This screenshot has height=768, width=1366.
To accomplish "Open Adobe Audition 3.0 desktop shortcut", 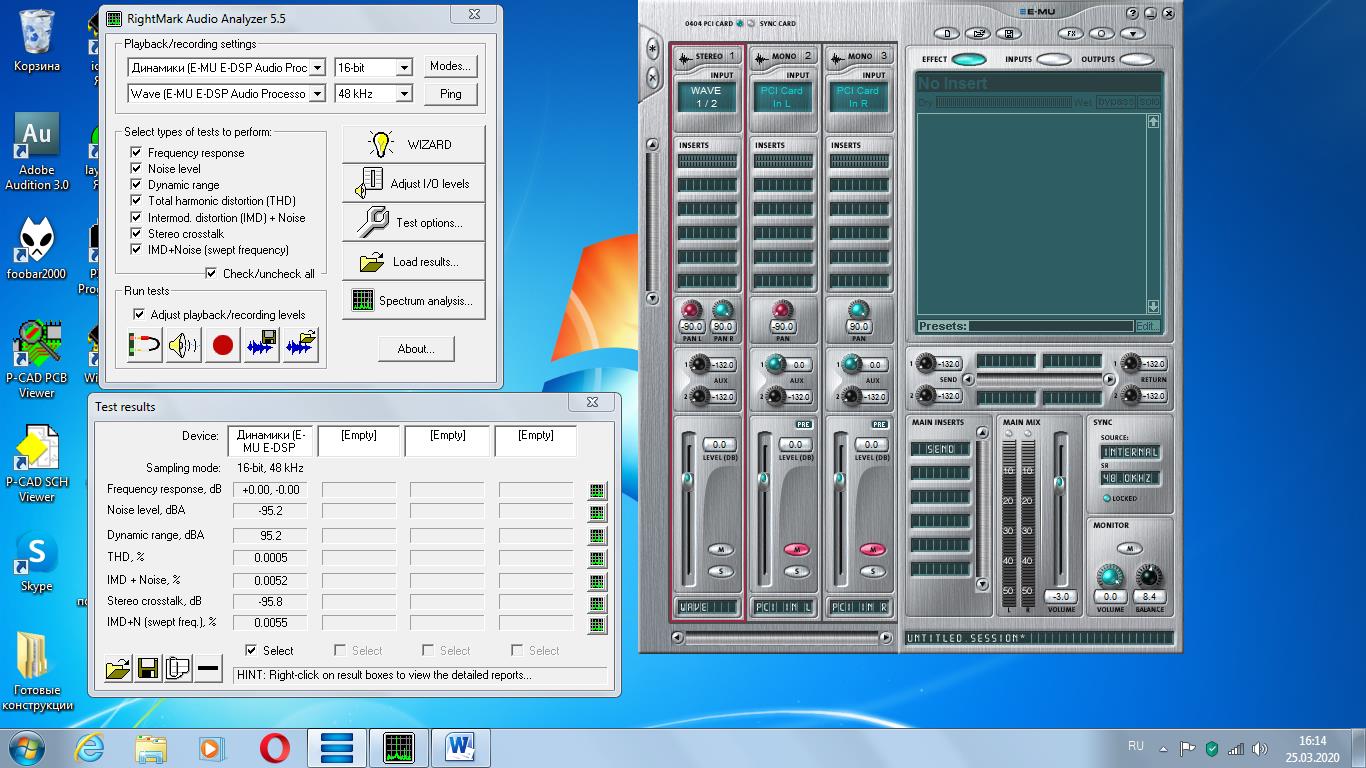I will 37,152.
